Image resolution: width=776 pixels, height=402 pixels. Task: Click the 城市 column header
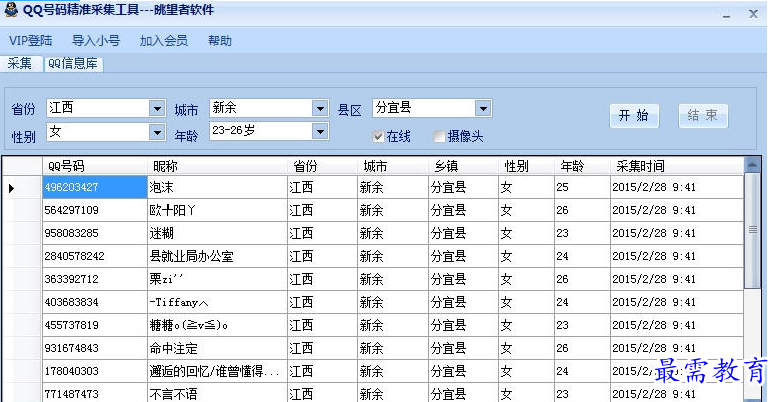(x=393, y=166)
